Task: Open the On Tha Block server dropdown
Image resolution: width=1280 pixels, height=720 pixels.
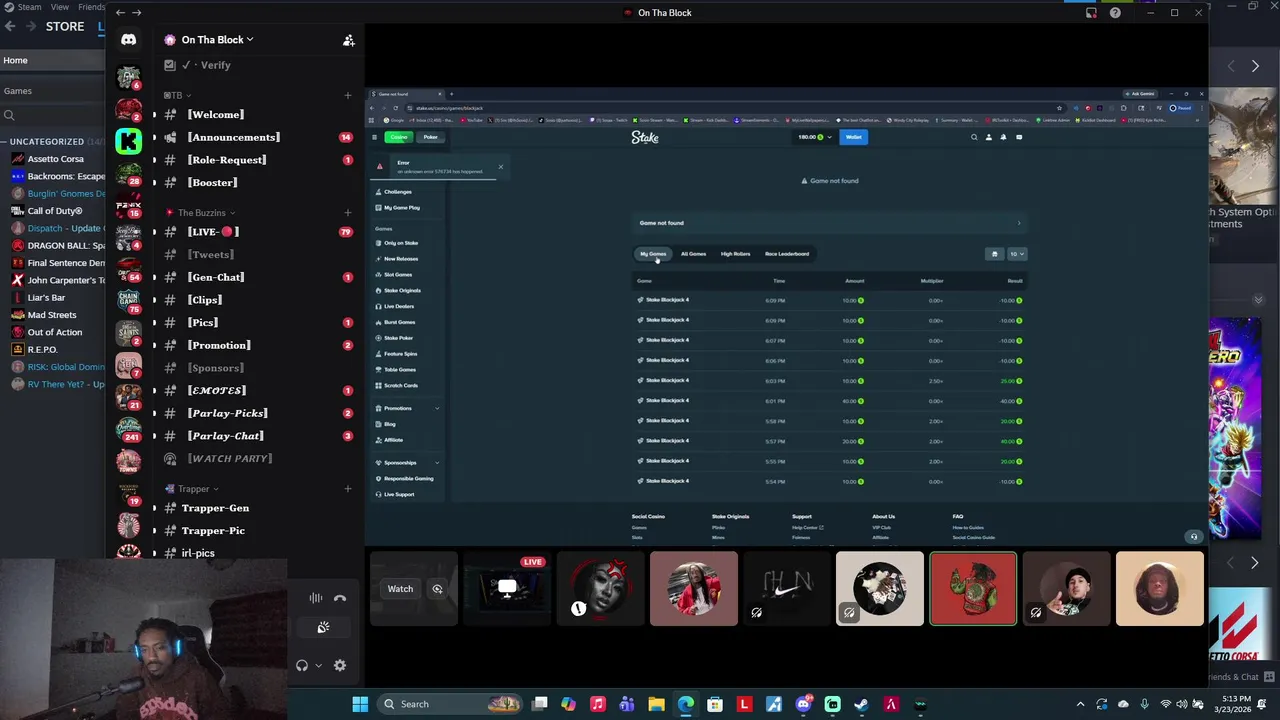Action: (209, 40)
